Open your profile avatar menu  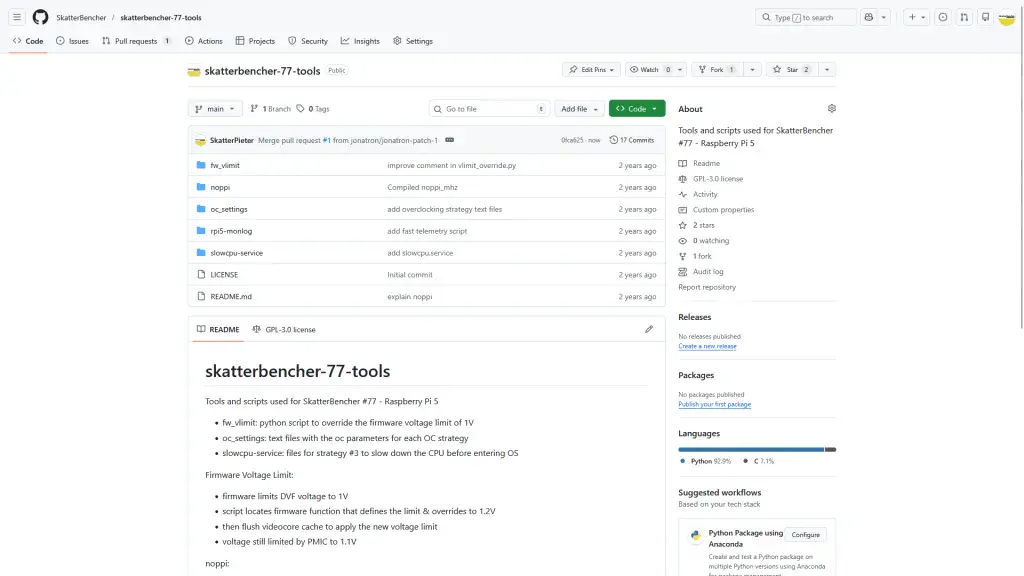point(1006,18)
